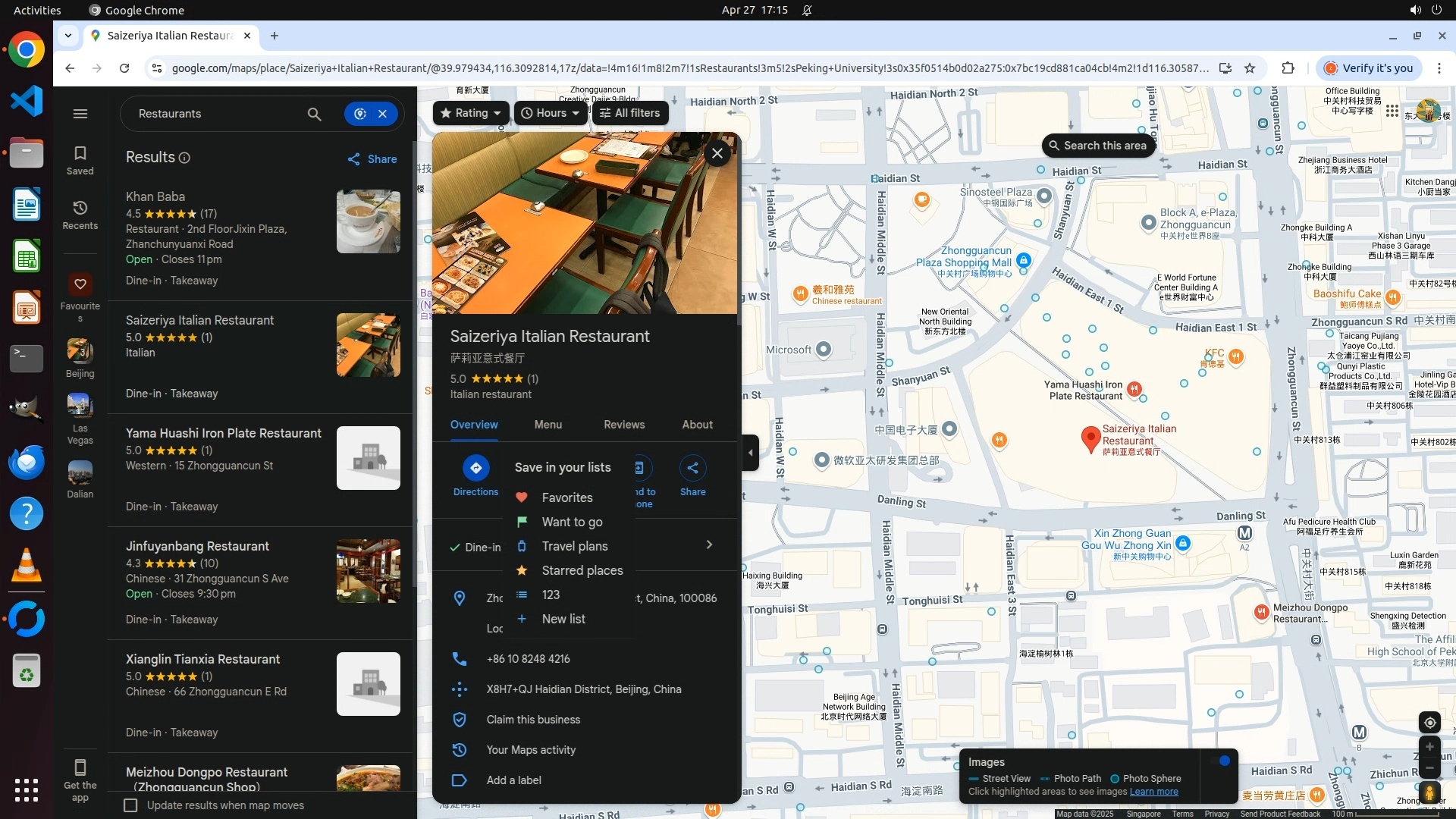Image resolution: width=1456 pixels, height=819 pixels.
Task: Open the Google apps grid icon
Action: coord(1392,111)
